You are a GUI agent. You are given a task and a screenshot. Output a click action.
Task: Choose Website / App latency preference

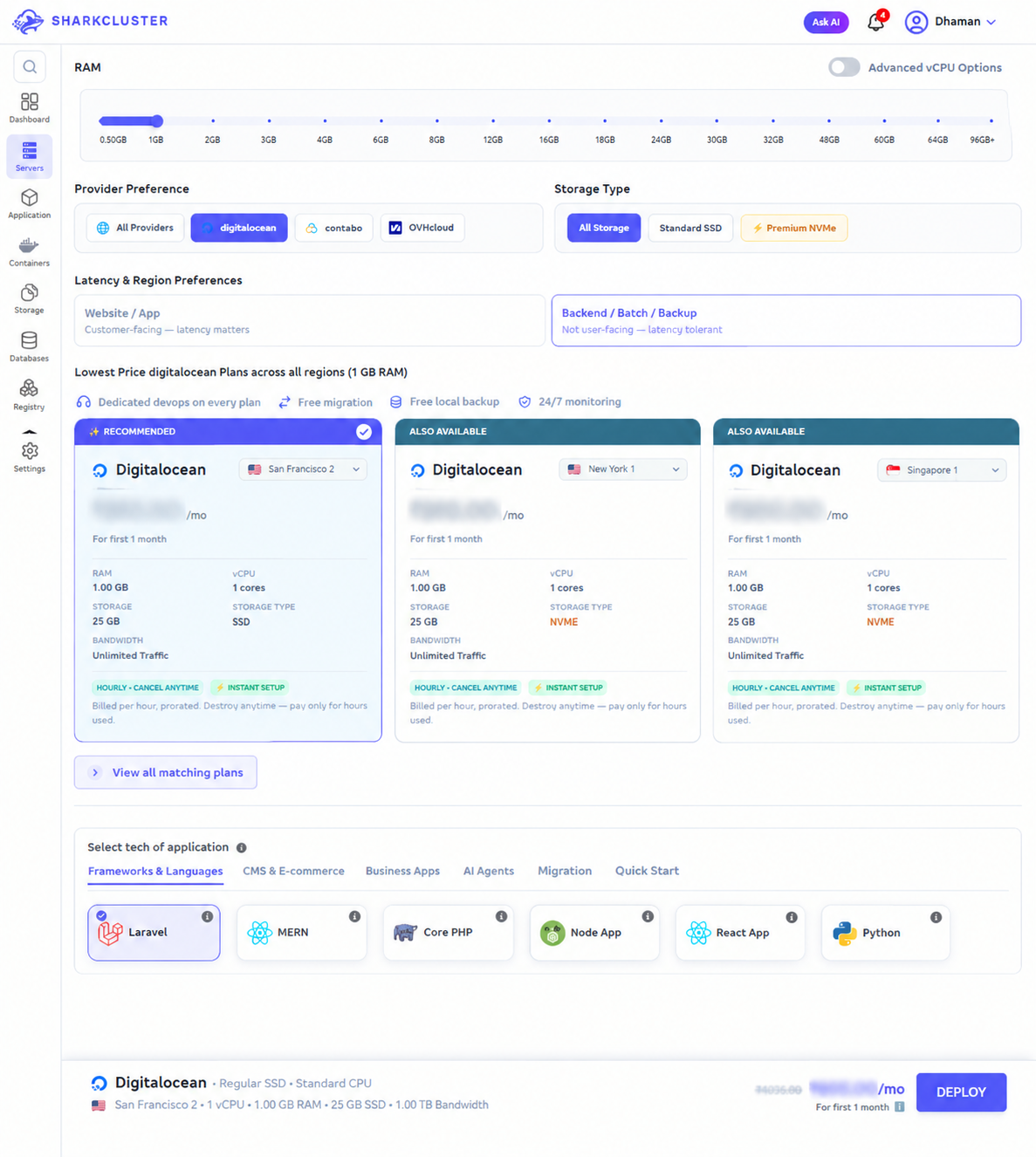310,320
